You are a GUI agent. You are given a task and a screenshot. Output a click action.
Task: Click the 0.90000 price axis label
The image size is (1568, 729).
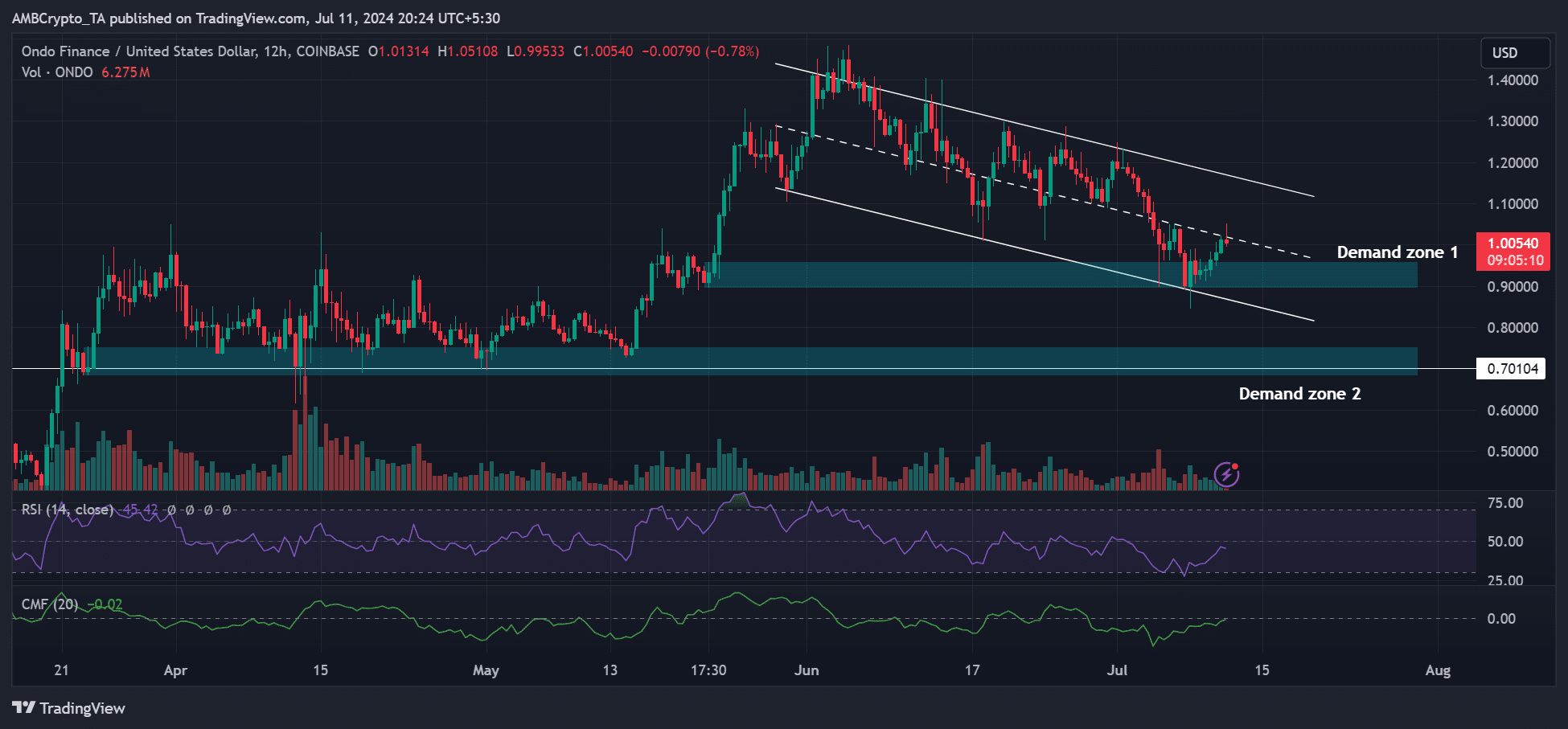pyautogui.click(x=1513, y=287)
